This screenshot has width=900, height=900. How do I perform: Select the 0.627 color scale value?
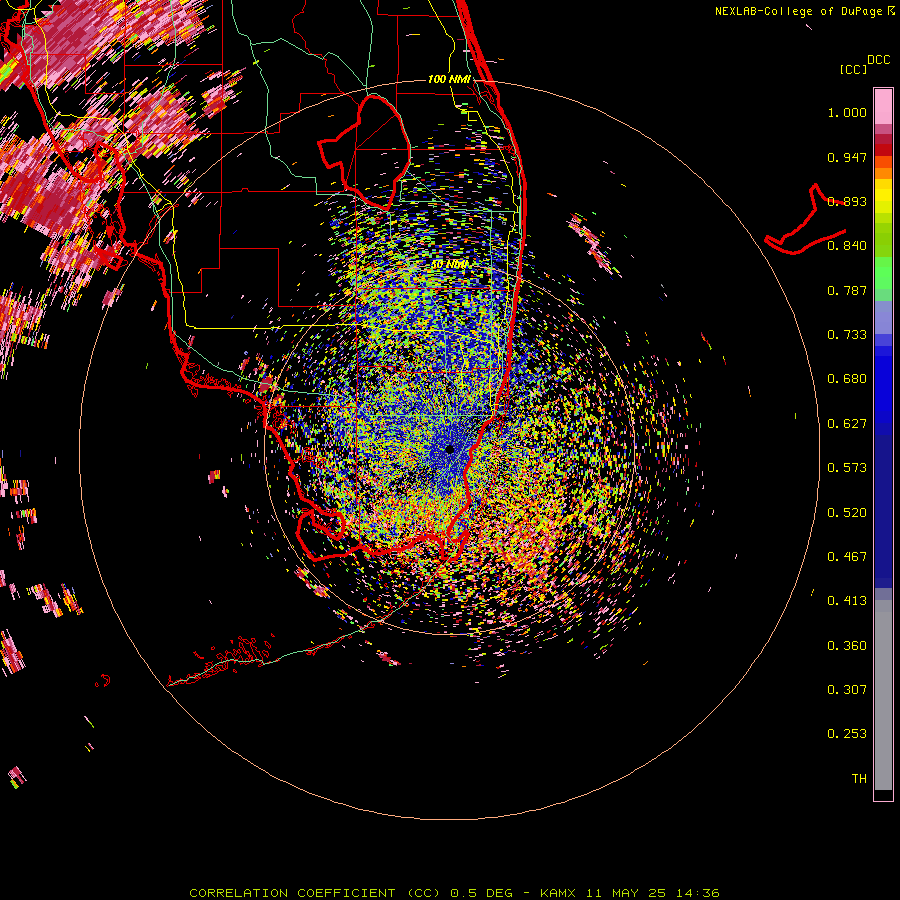tap(847, 424)
